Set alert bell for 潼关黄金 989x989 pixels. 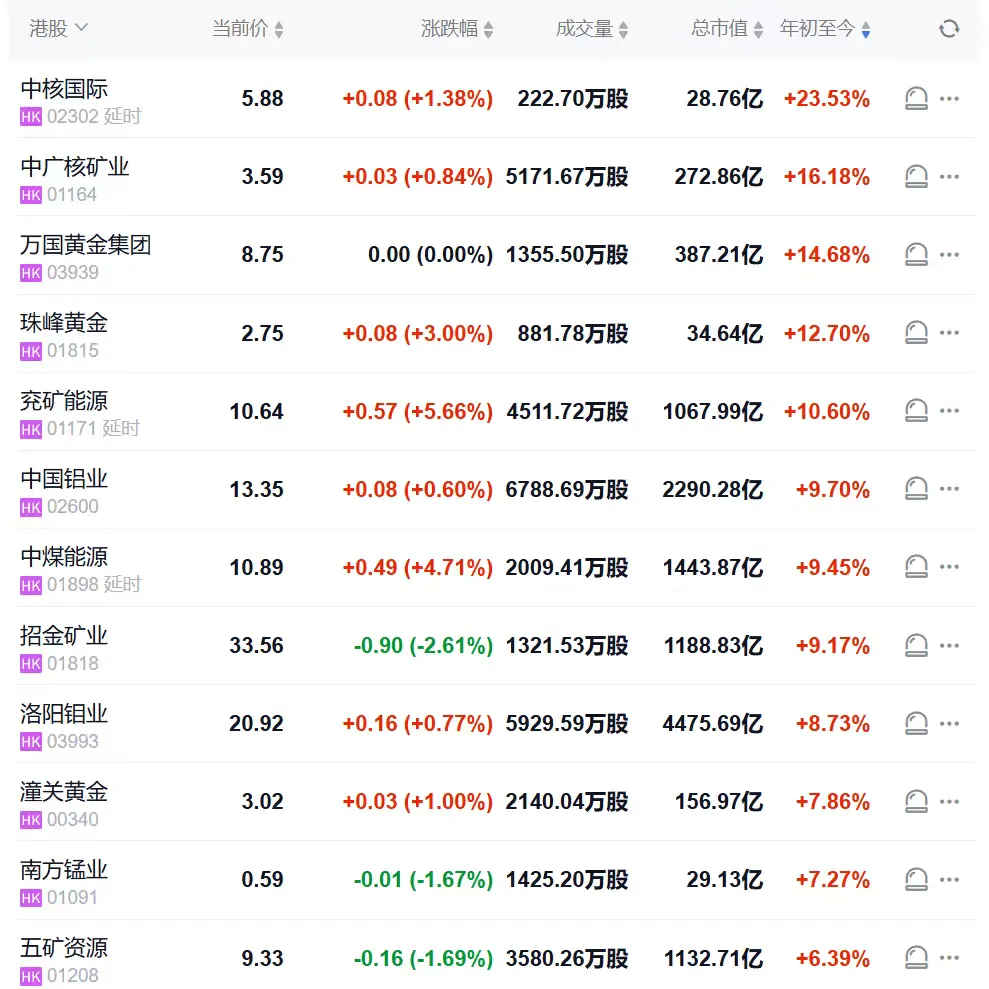[x=916, y=802]
